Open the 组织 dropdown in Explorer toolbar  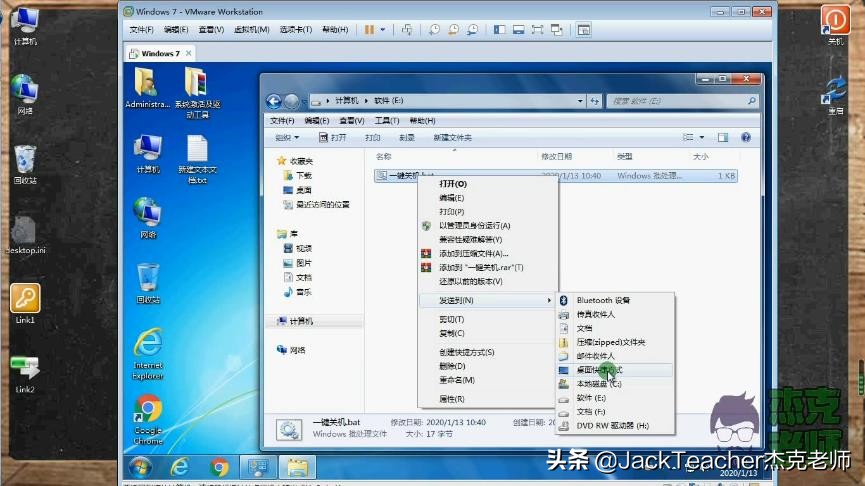[287, 138]
